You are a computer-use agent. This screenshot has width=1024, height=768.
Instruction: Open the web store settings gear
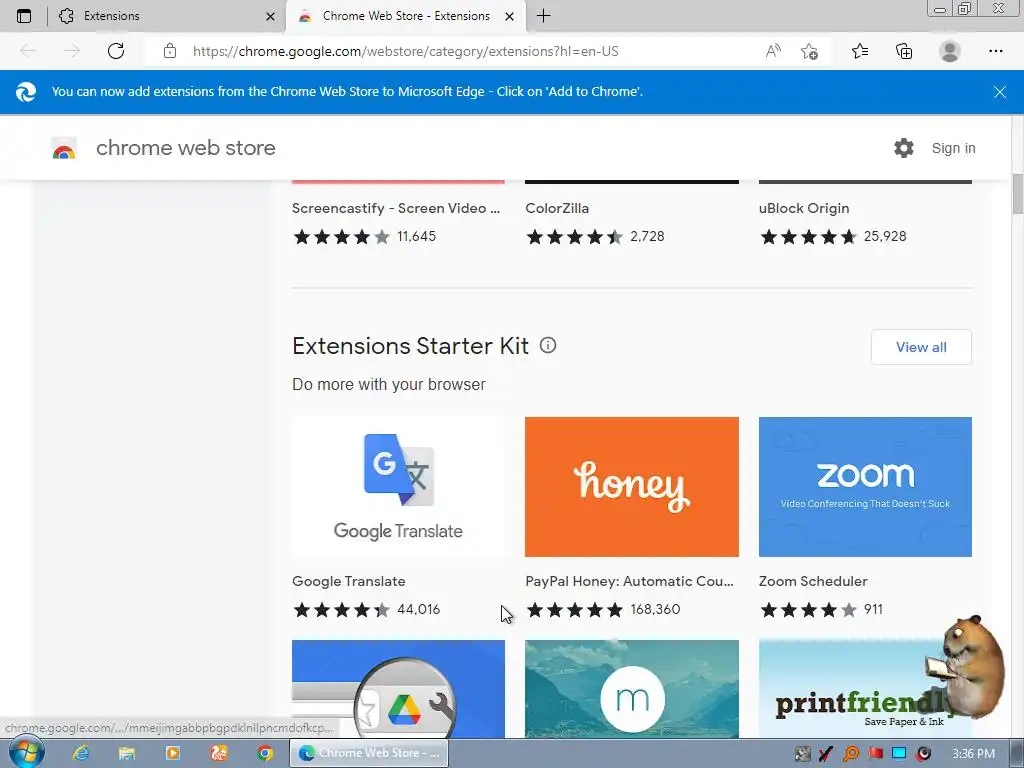tap(904, 148)
